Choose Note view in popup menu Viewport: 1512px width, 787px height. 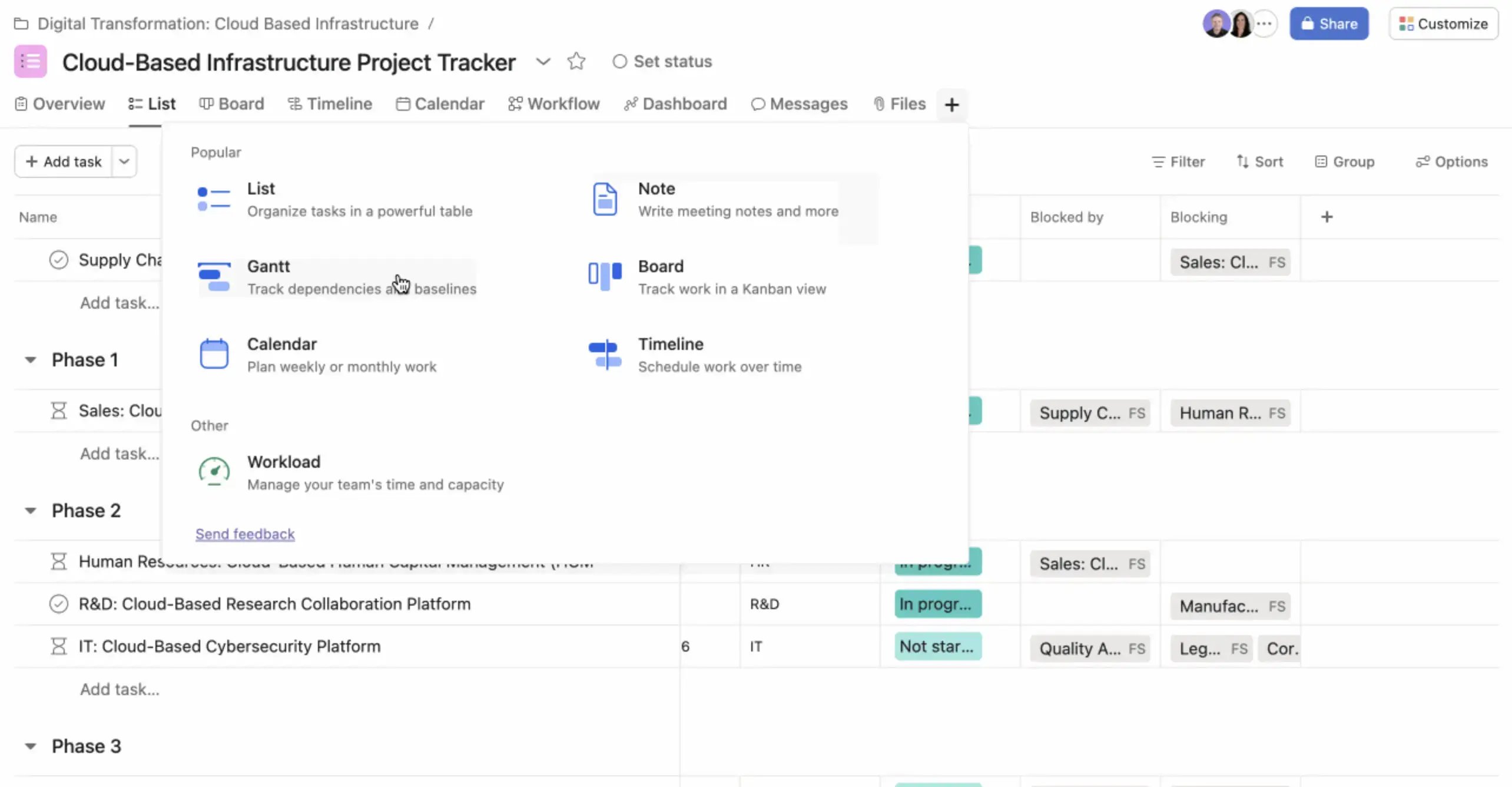click(715, 199)
